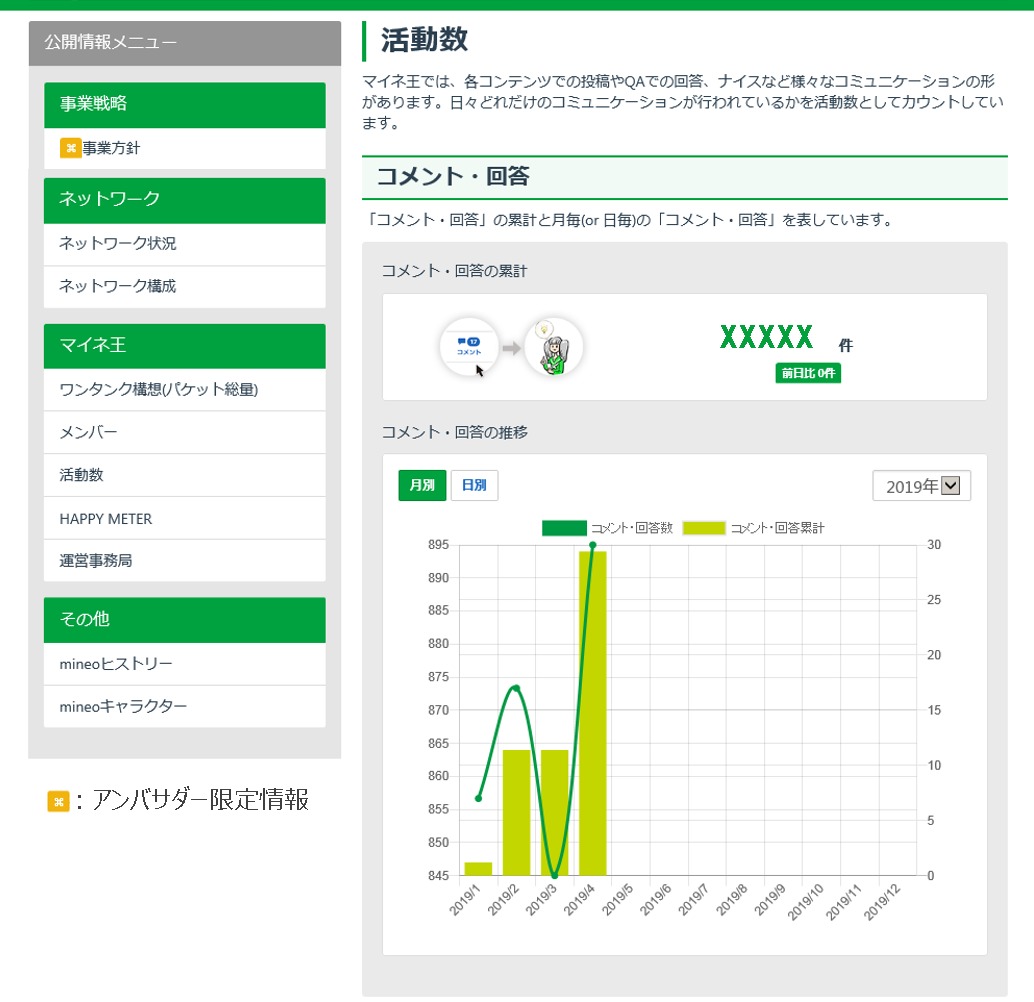Select 活動数 in the sidebar
The width and height of the screenshot is (1034, 1002).
tap(82, 475)
